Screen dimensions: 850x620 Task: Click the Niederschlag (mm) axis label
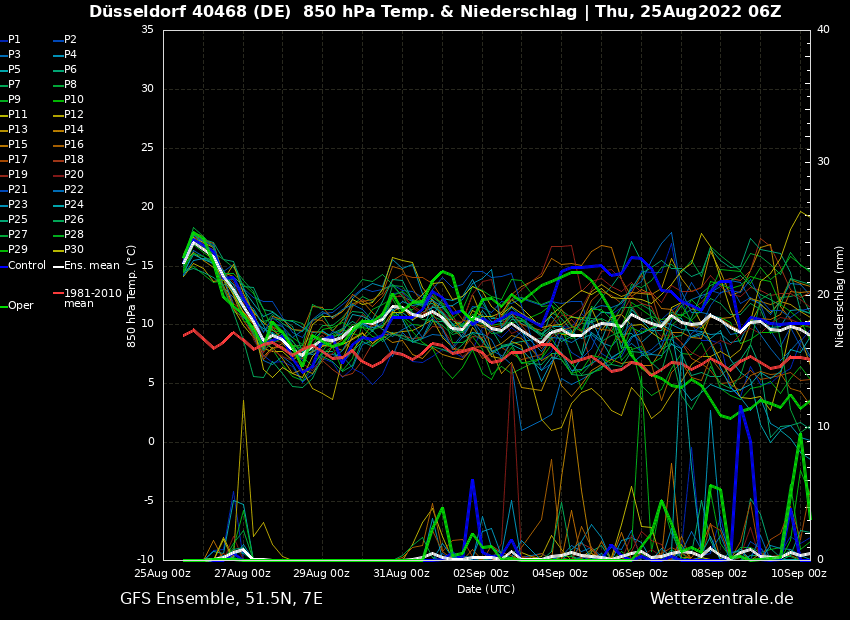tap(840, 296)
